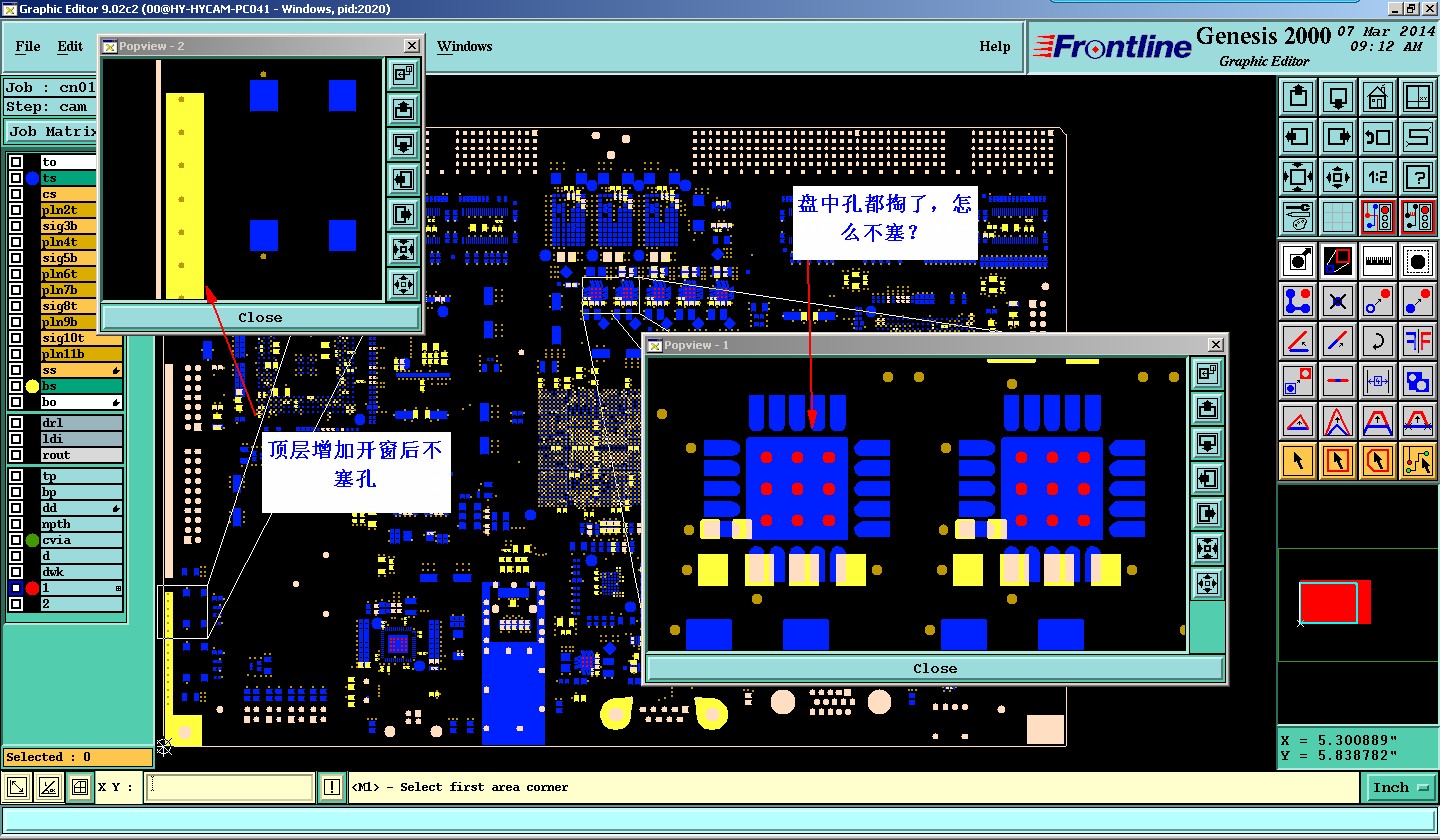The image size is (1440, 840).
Task: Click the Job Matrix button
Action: pyautogui.click(x=53, y=131)
